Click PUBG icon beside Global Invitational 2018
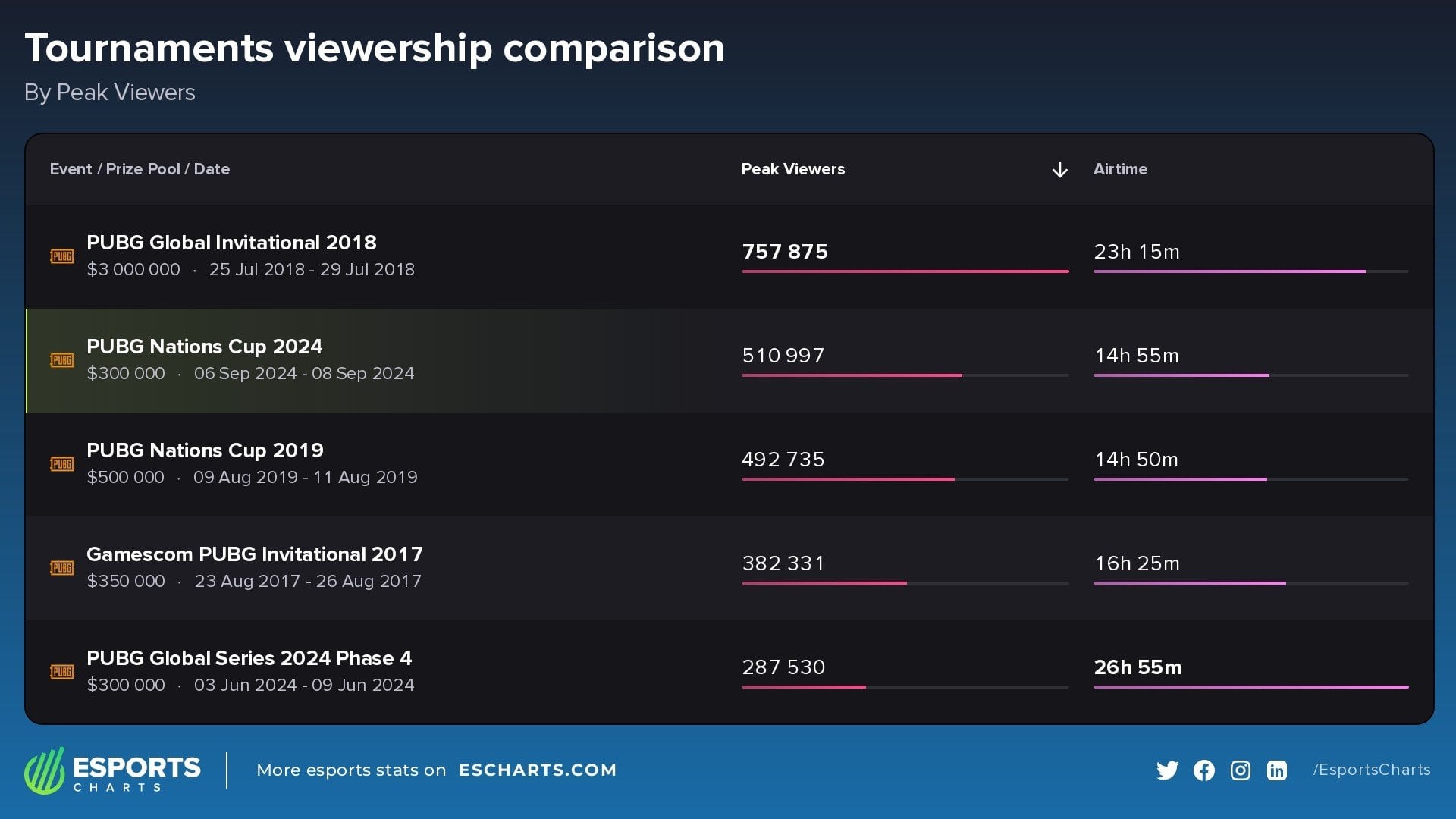1456x819 pixels. (62, 256)
